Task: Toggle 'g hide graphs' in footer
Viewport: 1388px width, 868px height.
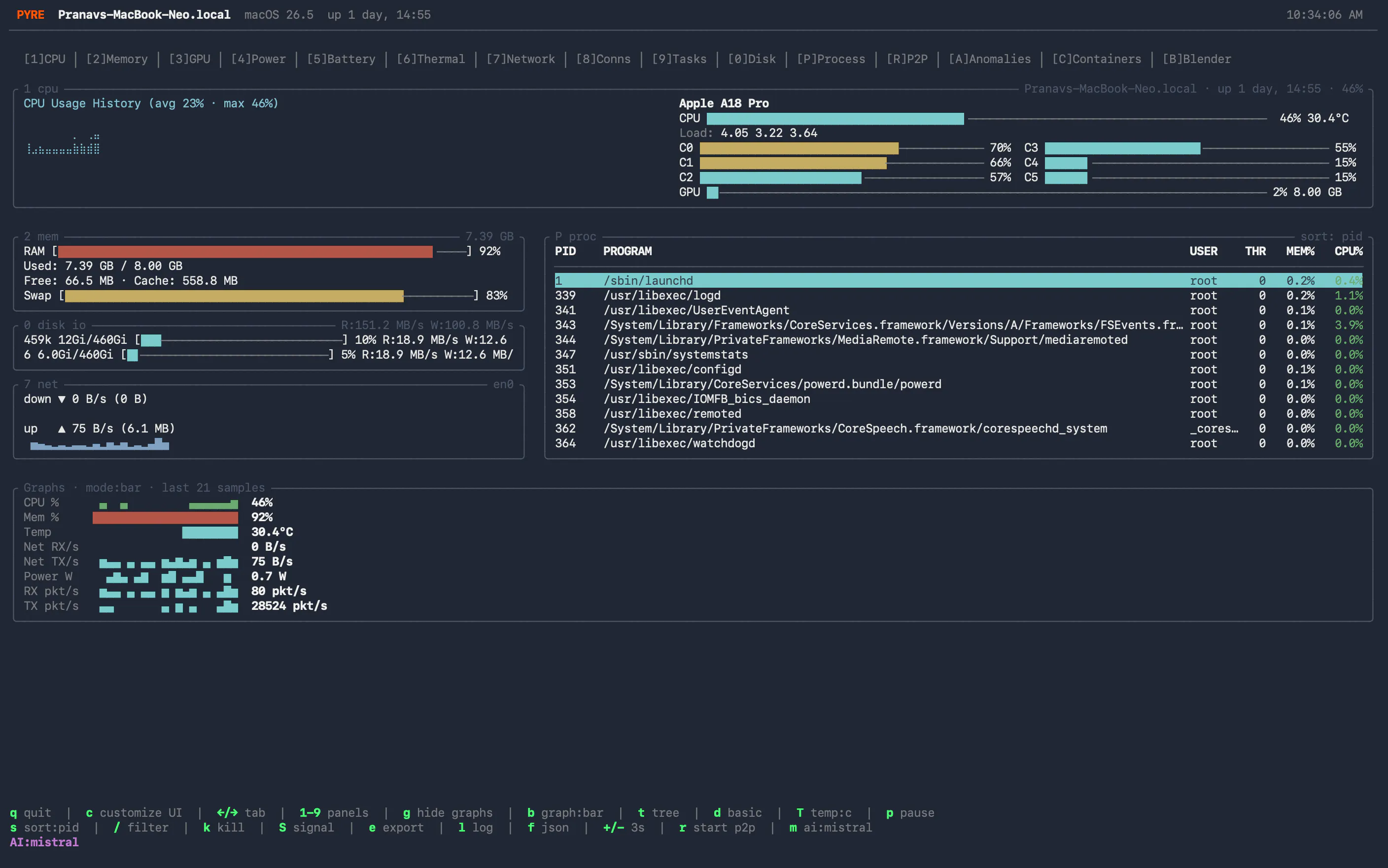Action: pyautogui.click(x=448, y=813)
